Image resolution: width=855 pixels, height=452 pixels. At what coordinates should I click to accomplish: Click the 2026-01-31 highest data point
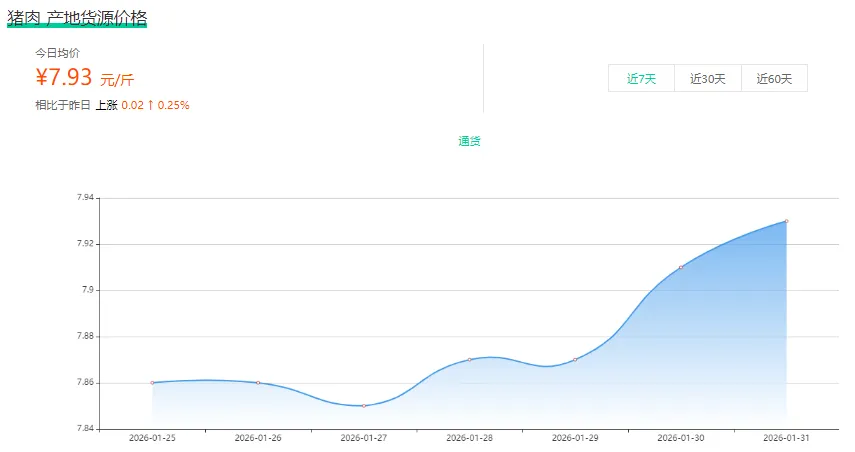[786, 221]
